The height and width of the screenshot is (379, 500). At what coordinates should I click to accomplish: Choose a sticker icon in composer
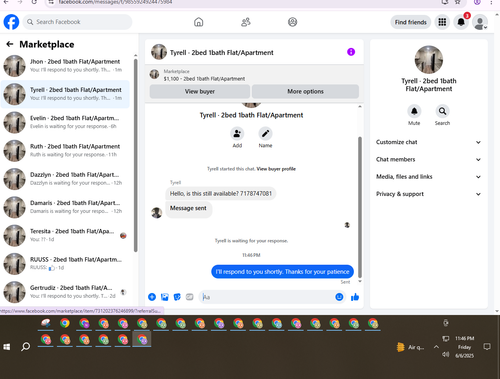click(177, 297)
